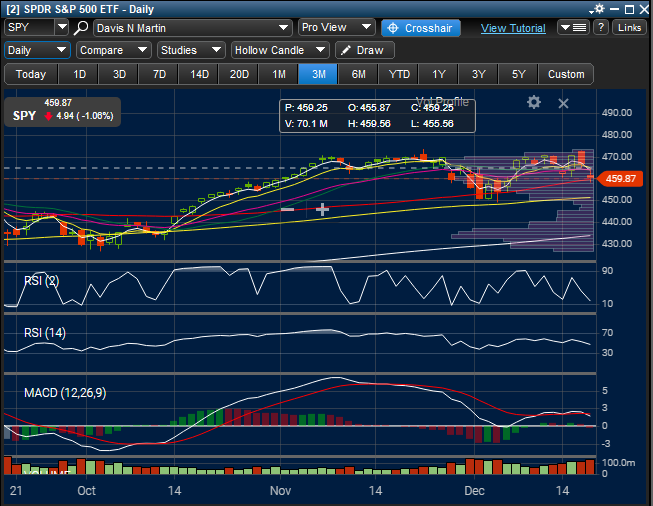The image size is (653, 506).
Task: Zoom in with the plus chart control
Action: [x=322, y=209]
